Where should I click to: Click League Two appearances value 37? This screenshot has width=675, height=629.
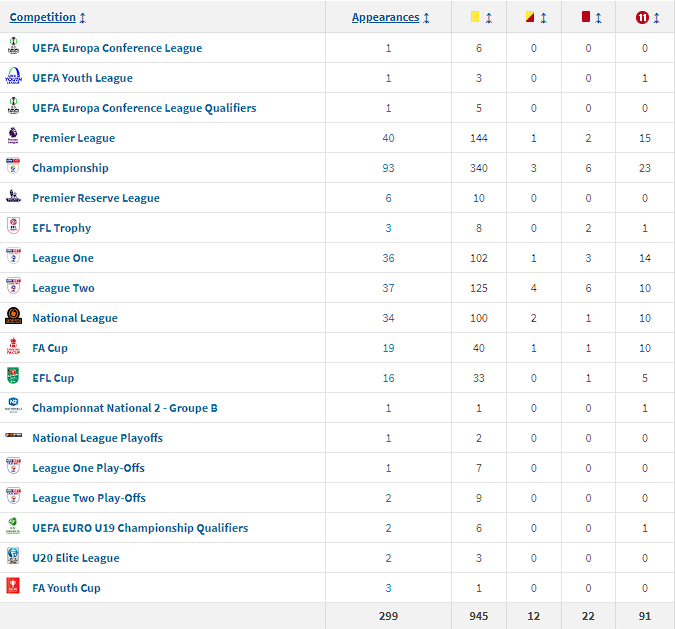click(x=388, y=288)
